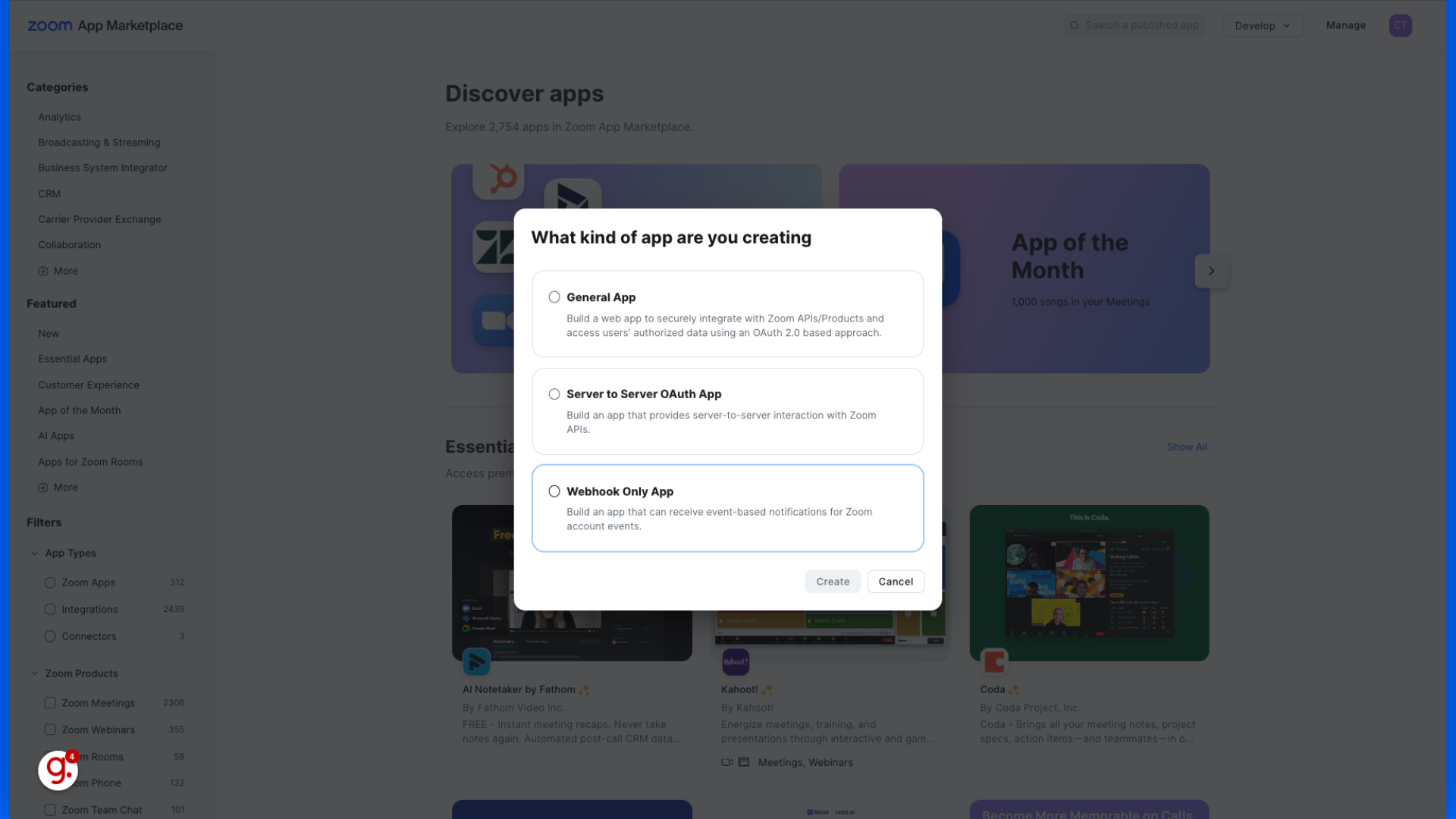Check the Zoom Meetings filter checkbox
The height and width of the screenshot is (819, 1456).
(50, 703)
